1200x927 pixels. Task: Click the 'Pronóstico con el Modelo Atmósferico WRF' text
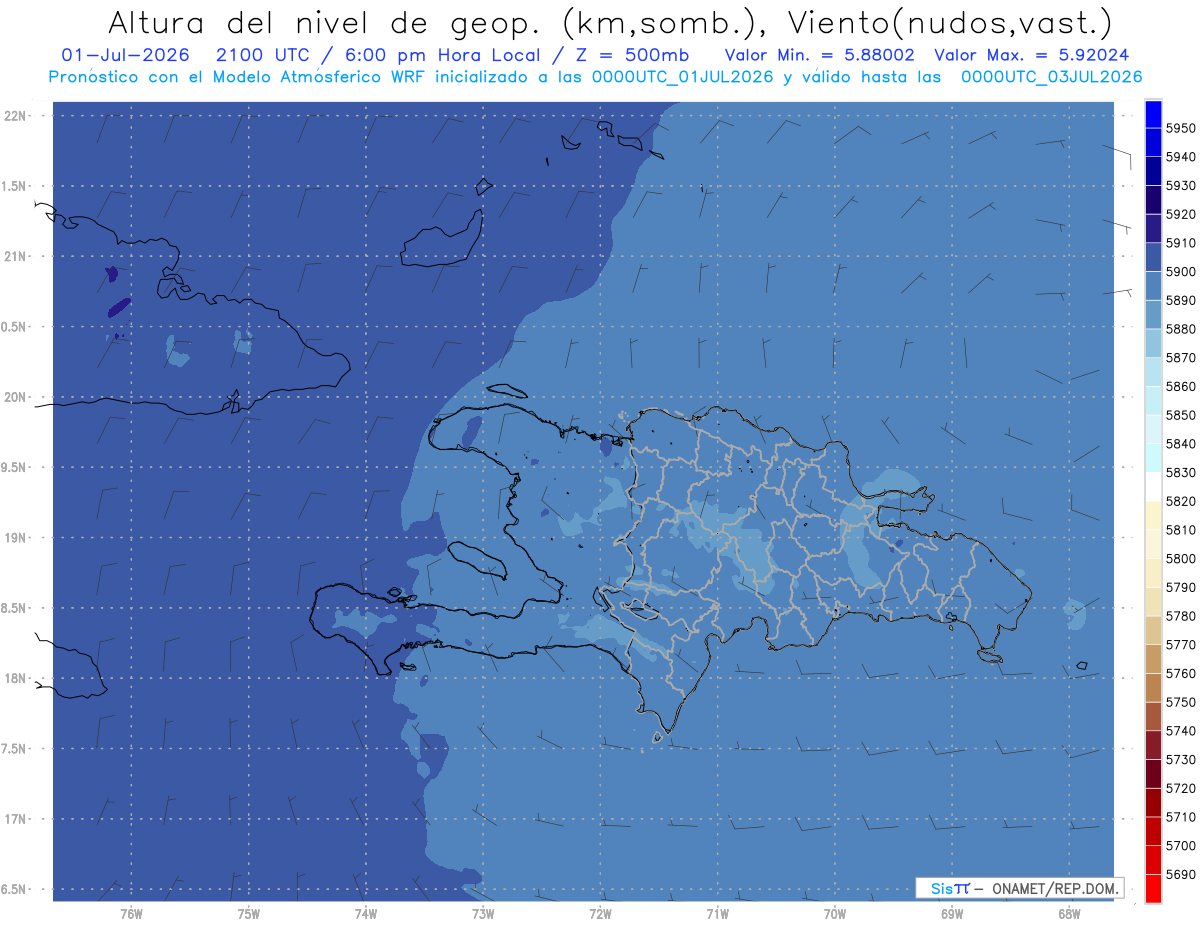click(x=236, y=76)
